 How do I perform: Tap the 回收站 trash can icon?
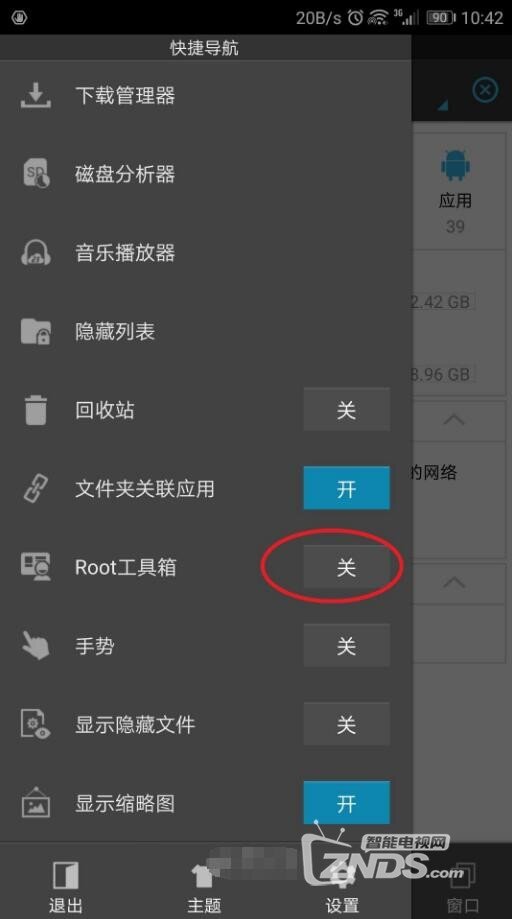click(x=36, y=410)
